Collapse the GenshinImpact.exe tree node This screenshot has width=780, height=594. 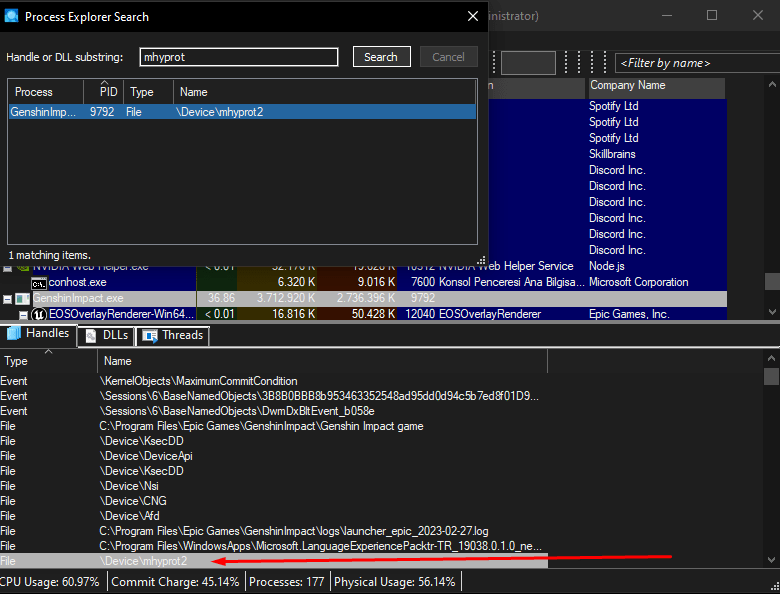pyautogui.click(x=7, y=299)
